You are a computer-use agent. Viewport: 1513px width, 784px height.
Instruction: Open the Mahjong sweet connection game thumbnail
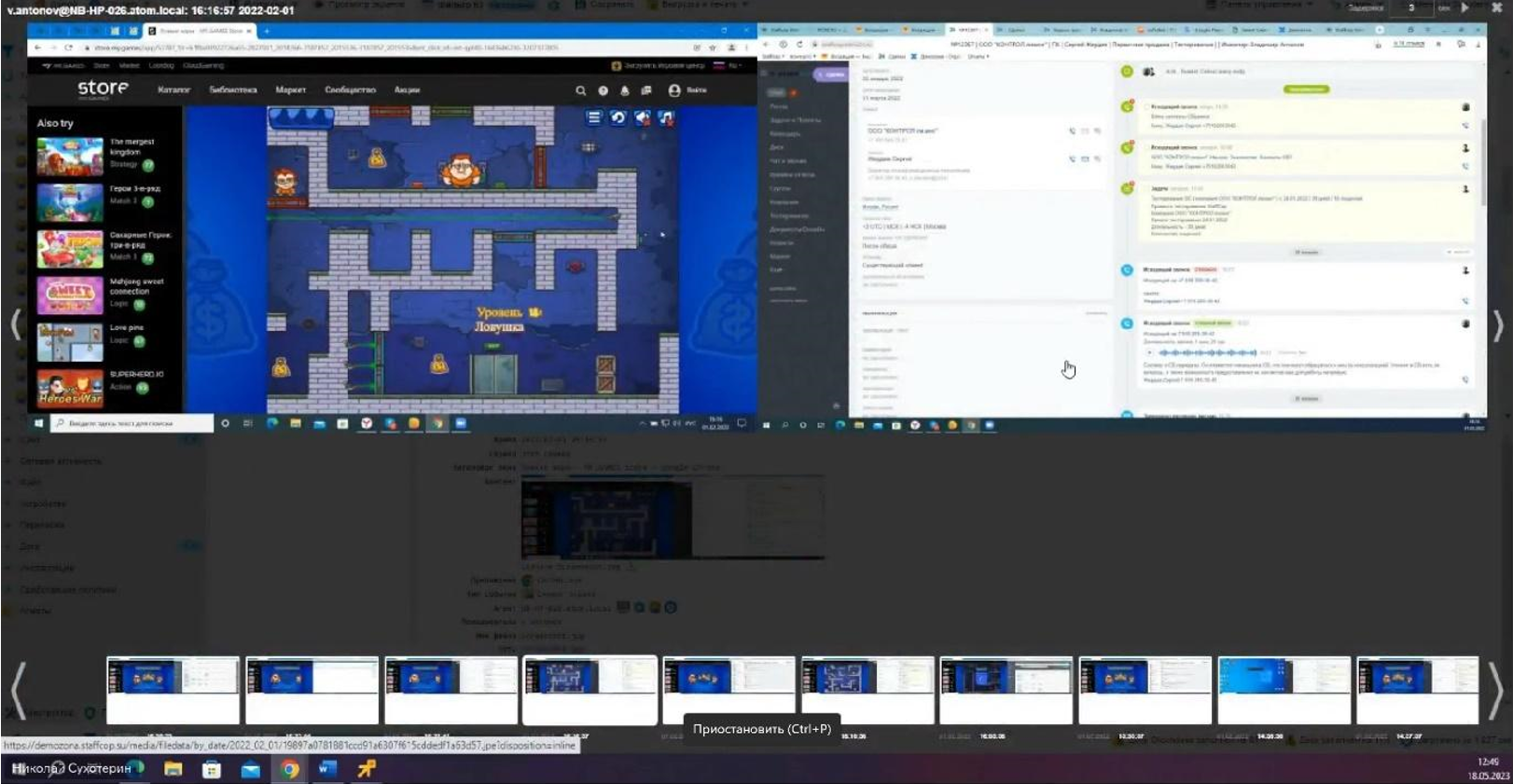(70, 296)
